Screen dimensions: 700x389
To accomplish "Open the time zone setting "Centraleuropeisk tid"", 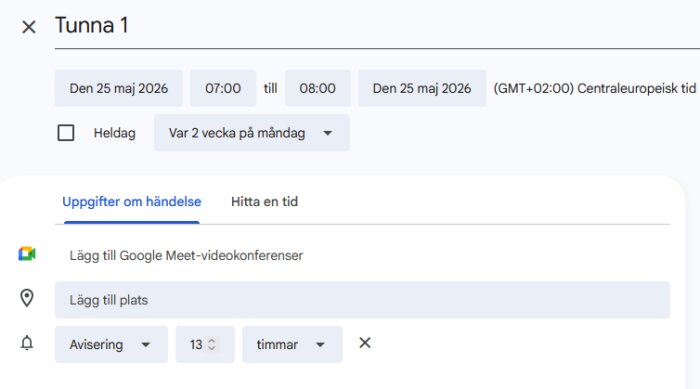I will pos(595,88).
